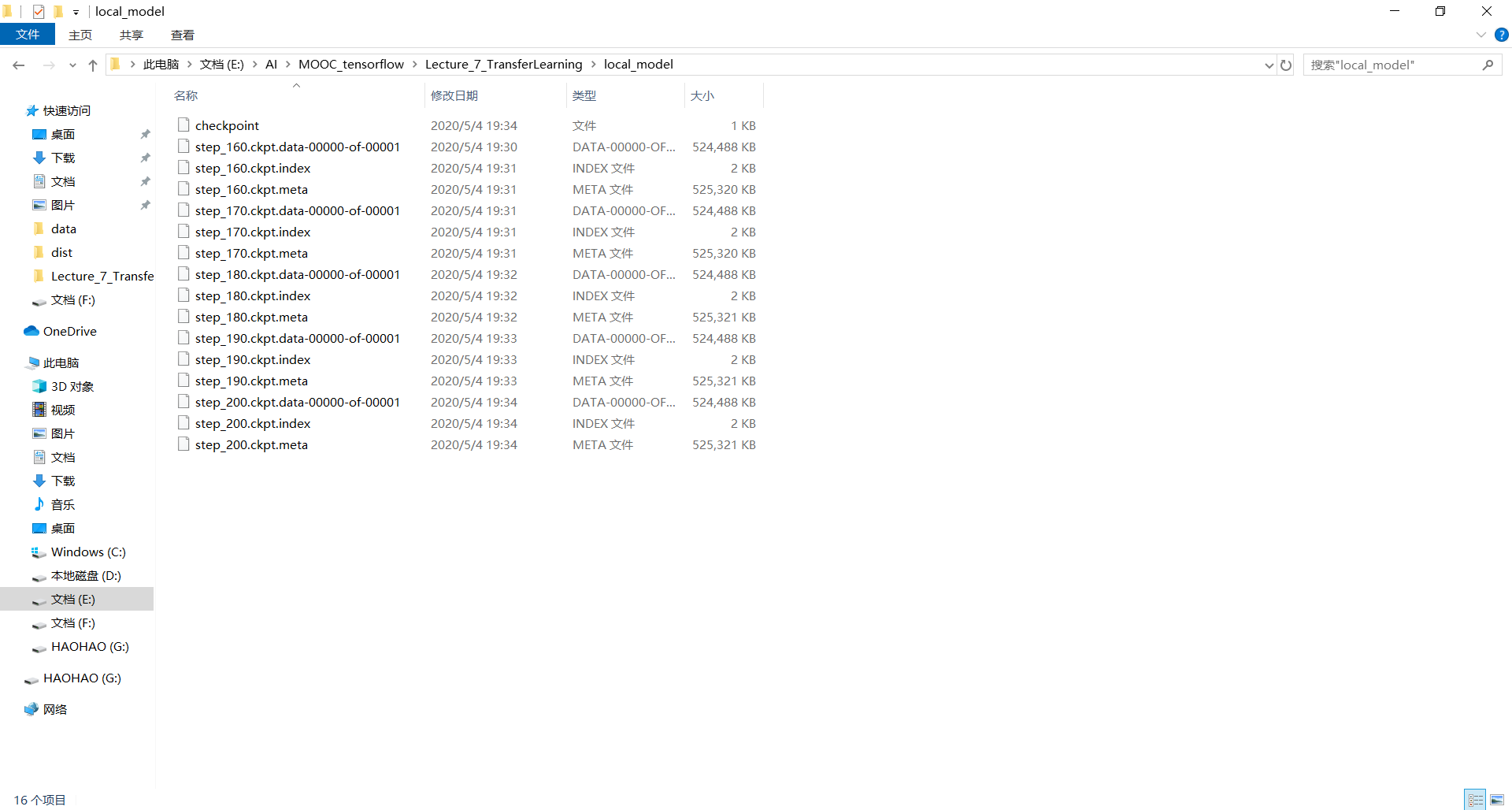Select the step_200.ckpt.data-00000-of-00001 file icon
The width and height of the screenshot is (1512, 810).
[183, 402]
